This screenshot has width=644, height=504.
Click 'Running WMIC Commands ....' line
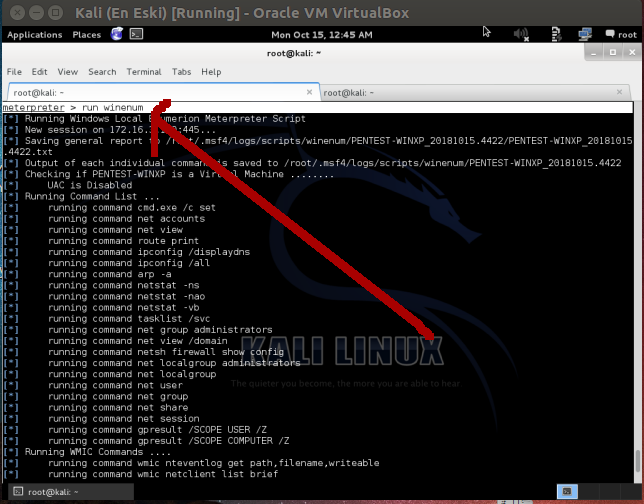pos(98,452)
